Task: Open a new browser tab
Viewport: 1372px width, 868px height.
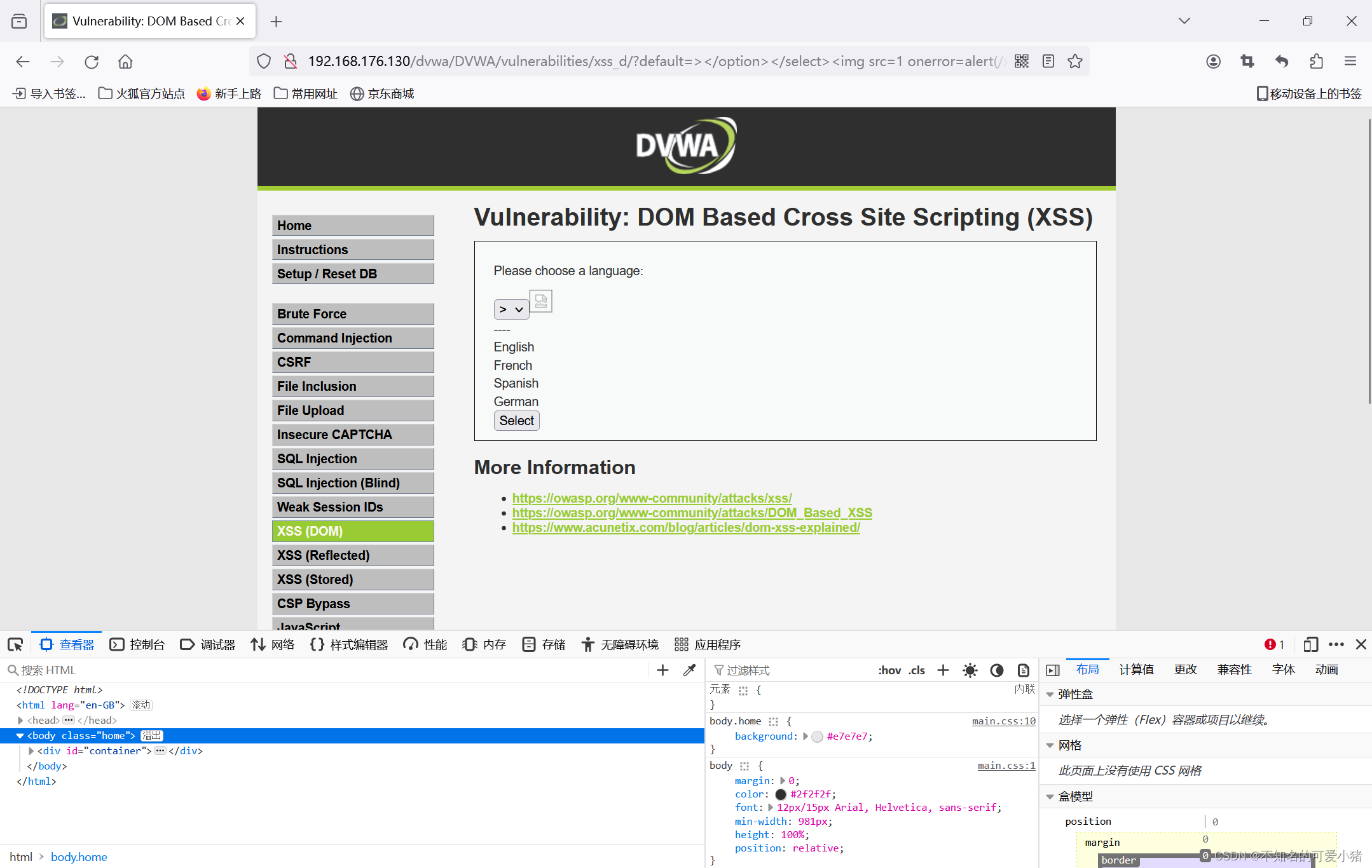Action: pyautogui.click(x=276, y=22)
